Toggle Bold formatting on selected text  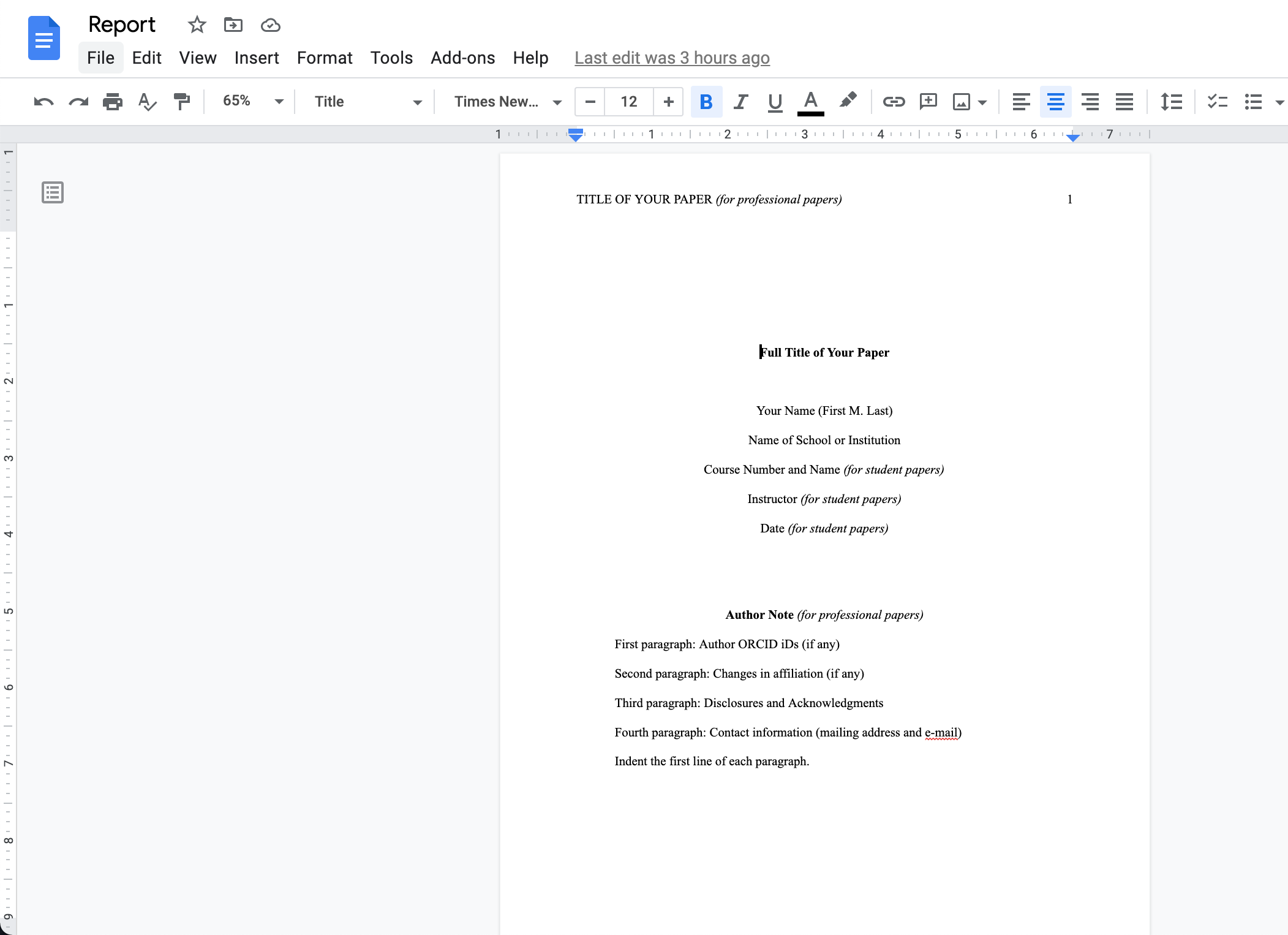(x=705, y=101)
